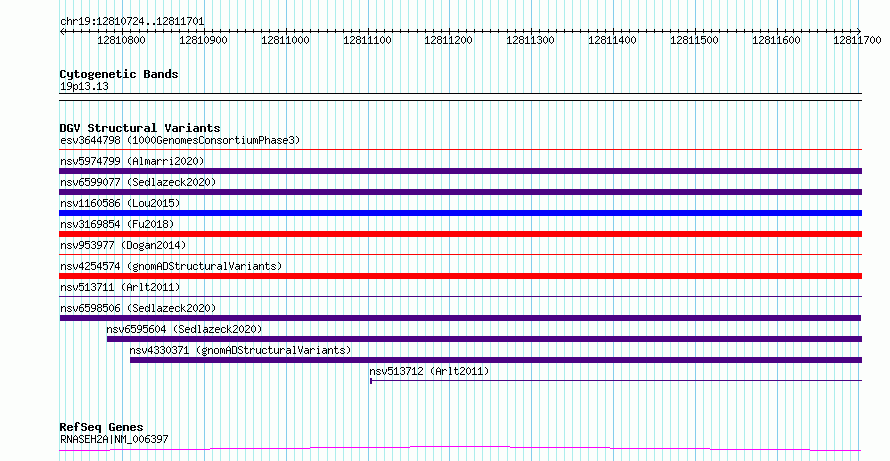
Task: Click the thin red nsv953977 variant line
Action: pos(460,255)
